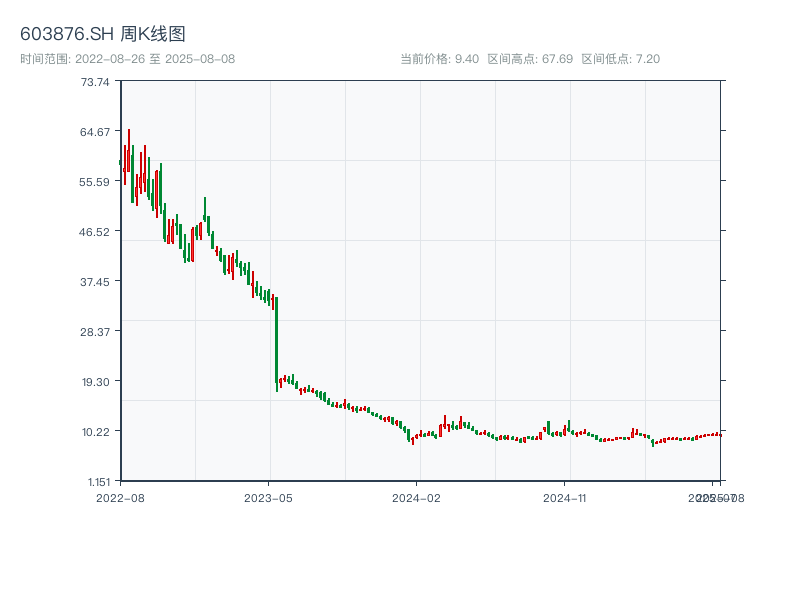Click the current price label 当前价格: 9.40
Viewport: 800px width, 600px height.
tap(439, 59)
